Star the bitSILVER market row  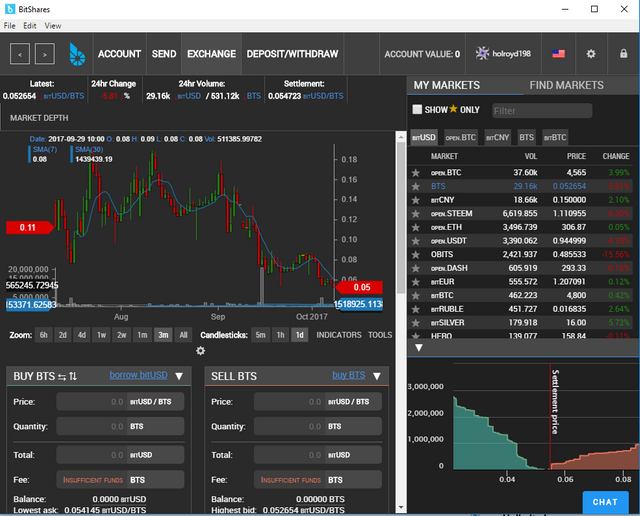tap(416, 323)
